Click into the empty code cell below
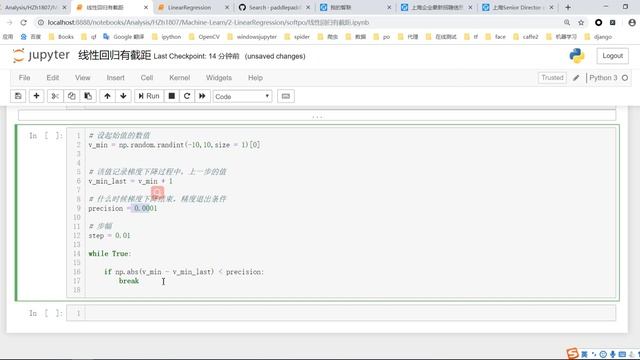 [x=350, y=313]
